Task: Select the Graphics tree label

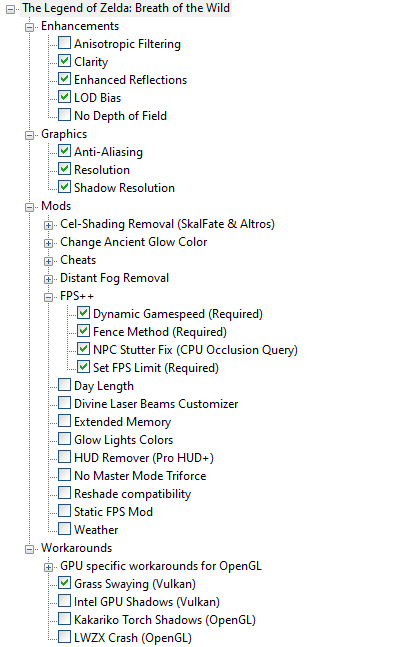Action: tap(64, 134)
